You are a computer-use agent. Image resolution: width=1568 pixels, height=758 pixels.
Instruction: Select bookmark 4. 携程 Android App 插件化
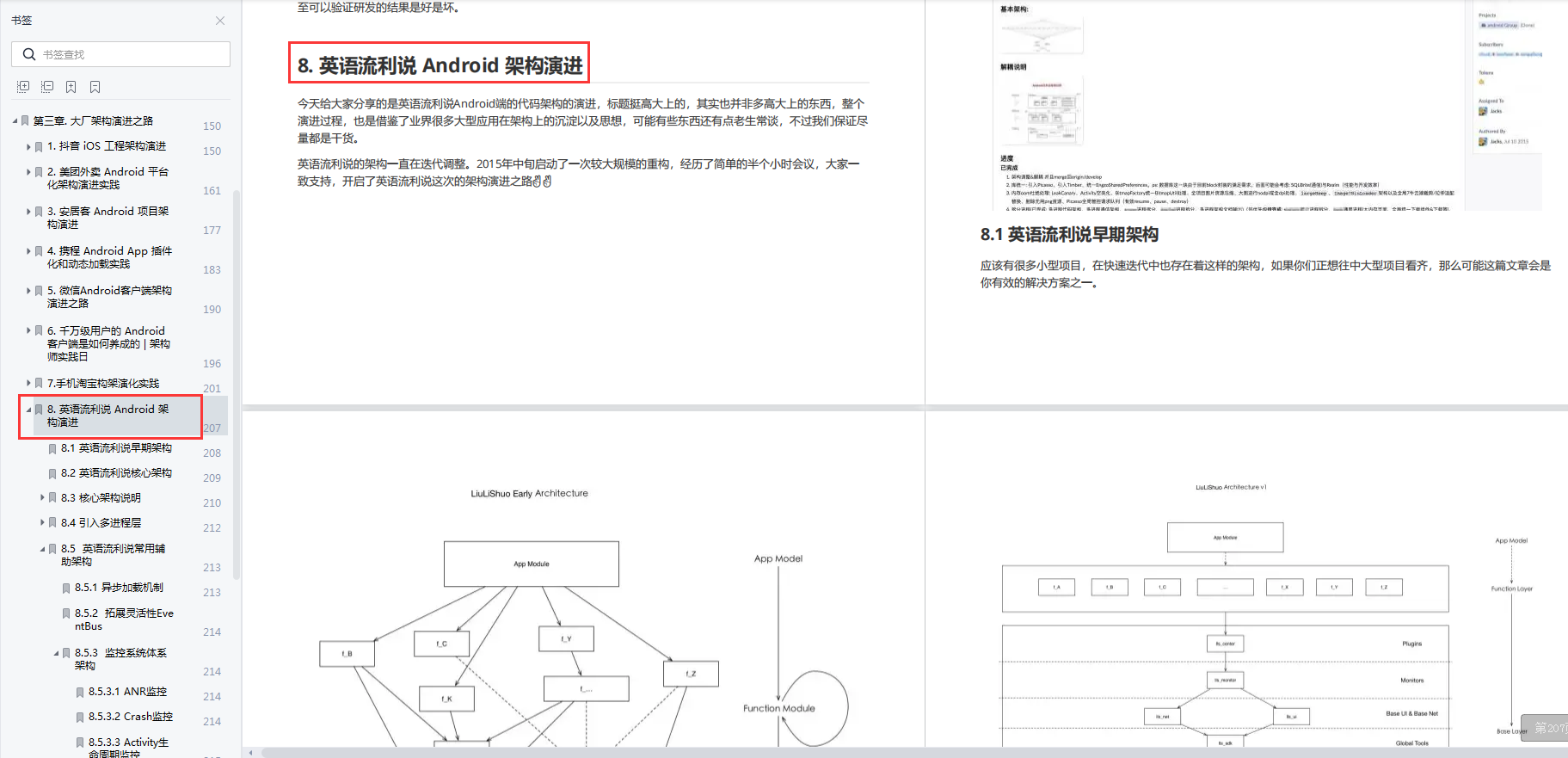click(109, 257)
